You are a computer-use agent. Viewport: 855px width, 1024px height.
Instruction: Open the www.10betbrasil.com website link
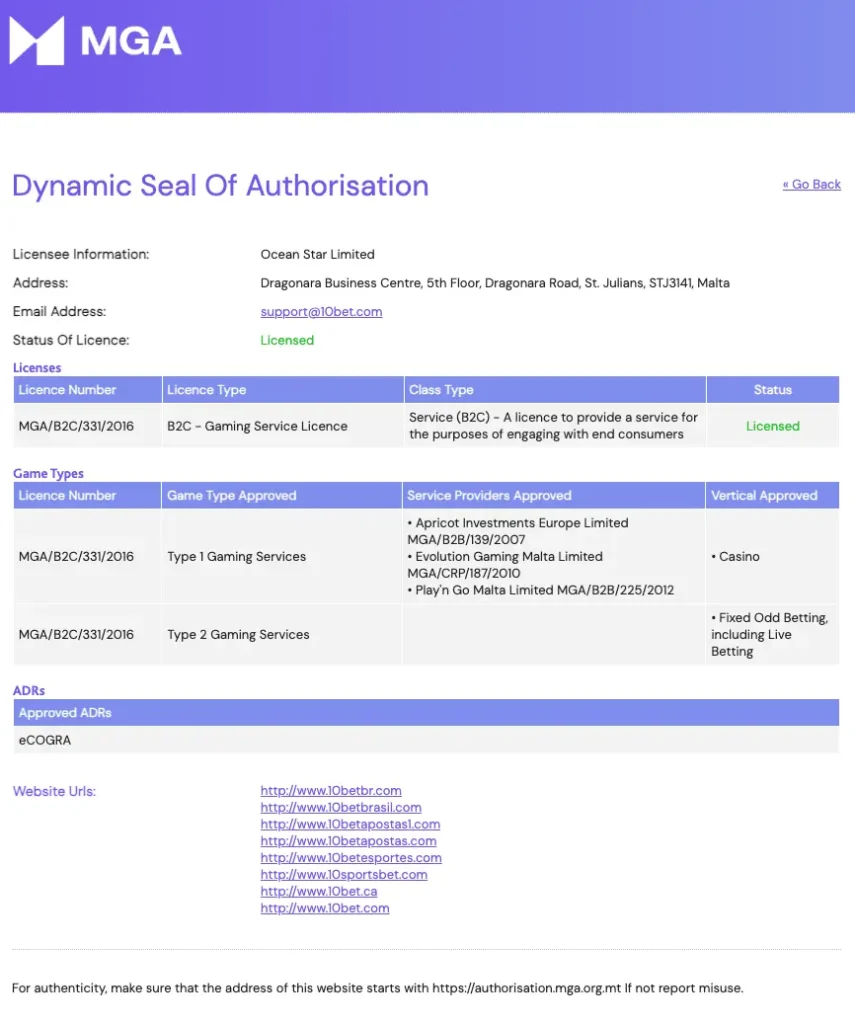pos(341,808)
